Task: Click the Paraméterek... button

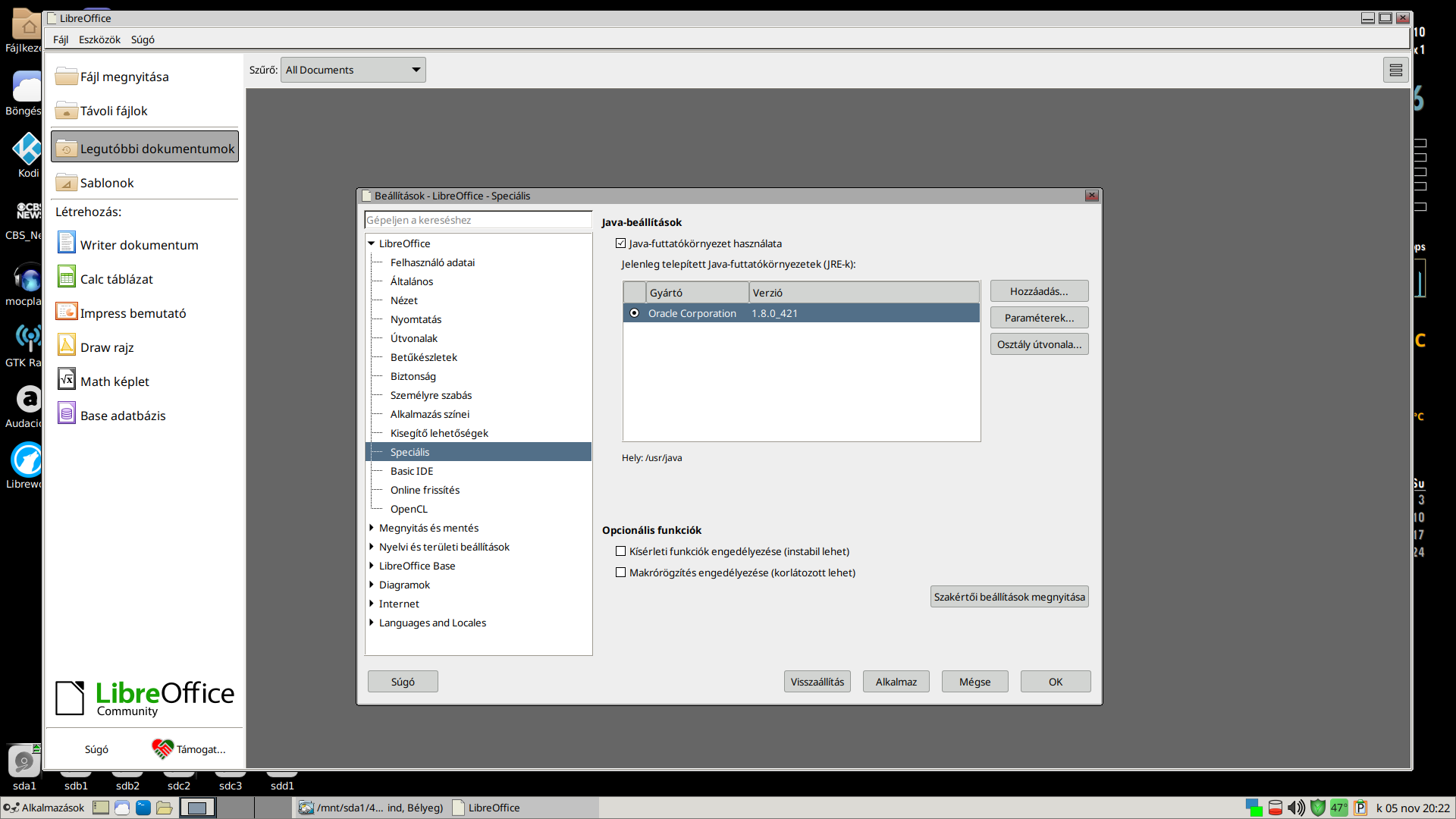Action: pos(1039,318)
